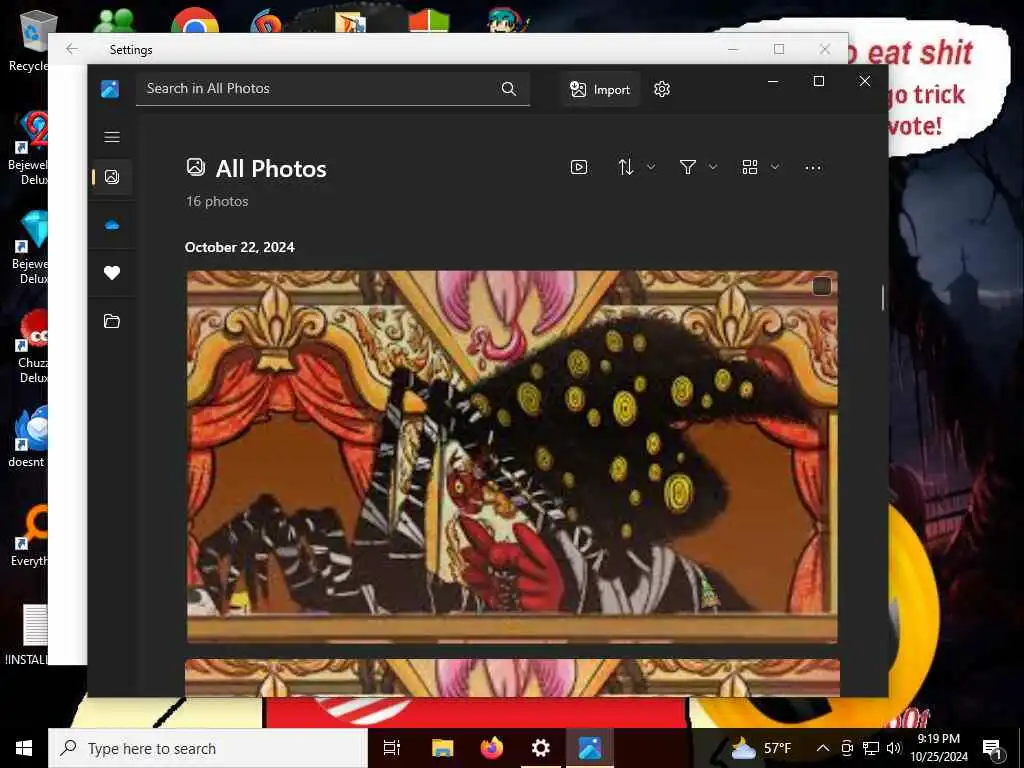The image size is (1024, 768).
Task: Click the Photos app taskbar icon
Action: click(x=590, y=748)
